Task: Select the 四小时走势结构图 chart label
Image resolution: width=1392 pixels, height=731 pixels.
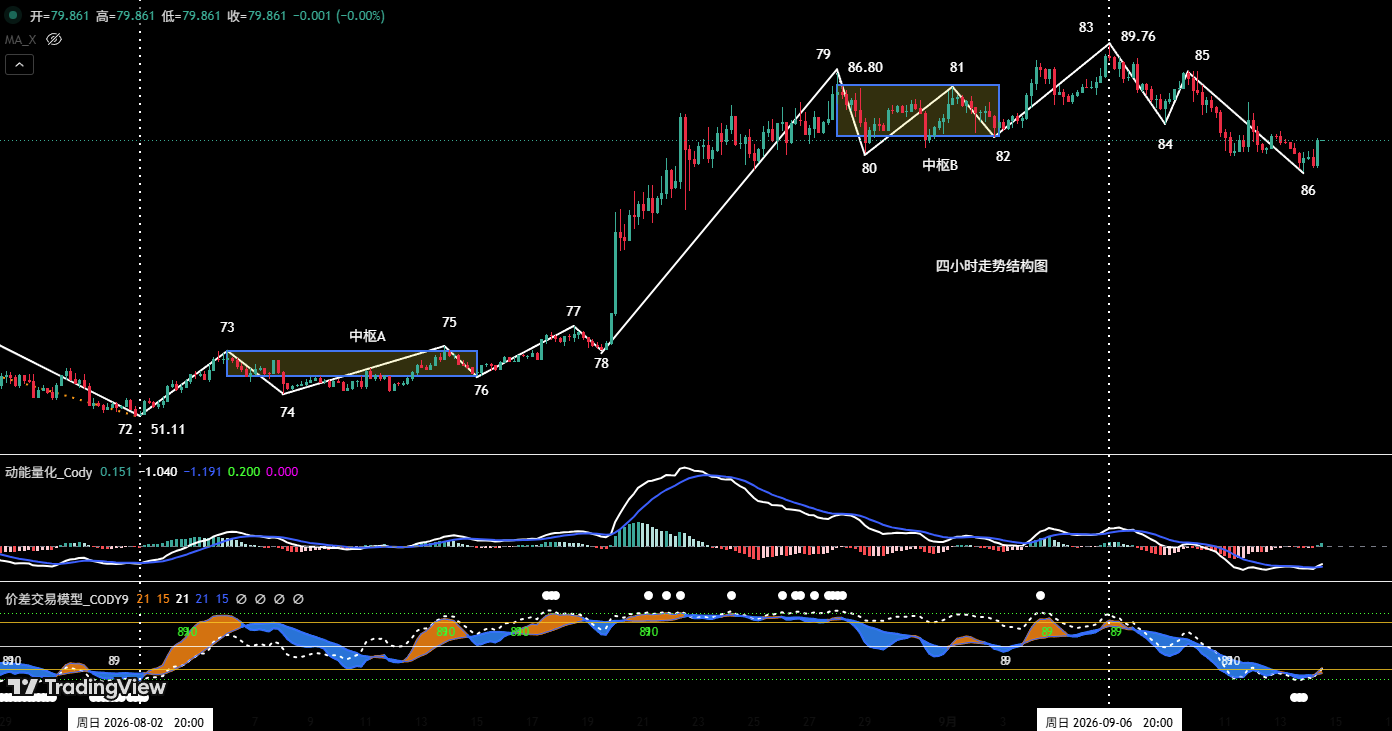Action: point(991,266)
